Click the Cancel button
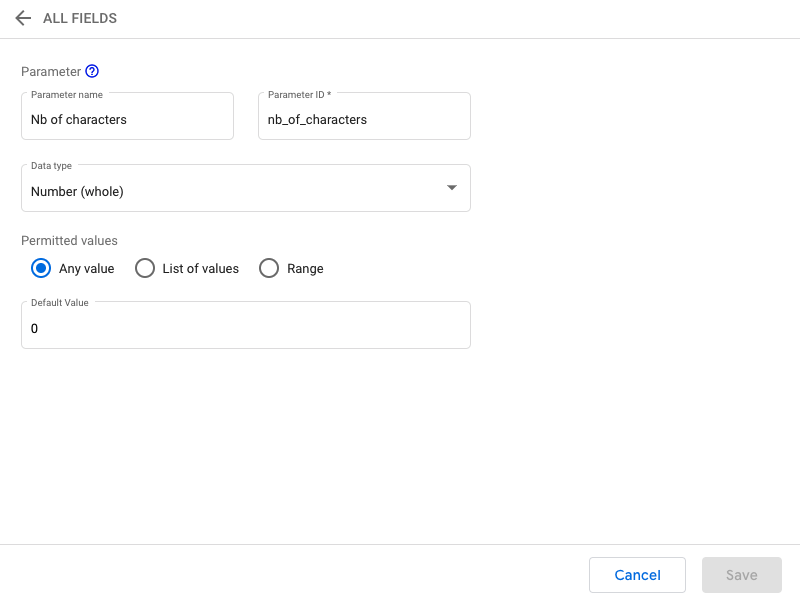 pyautogui.click(x=637, y=575)
